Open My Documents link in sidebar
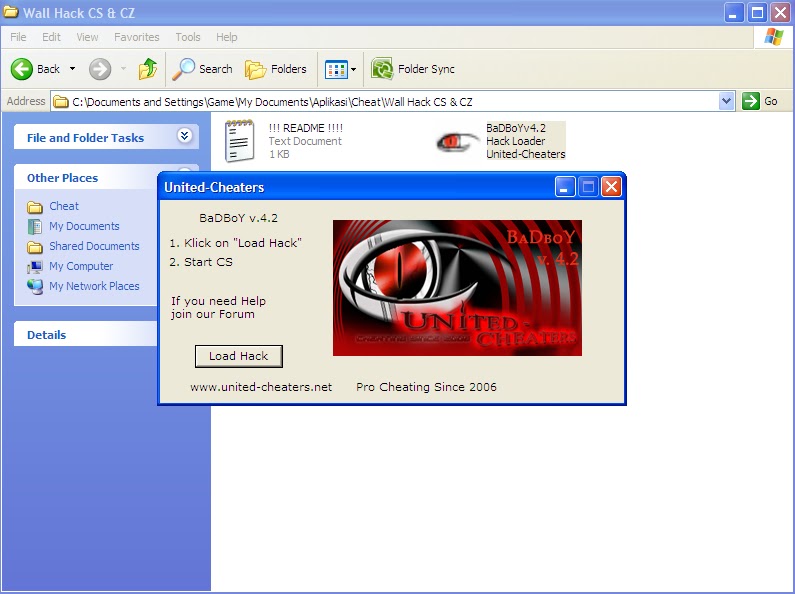This screenshot has width=795, height=594. pyautogui.click(x=84, y=226)
